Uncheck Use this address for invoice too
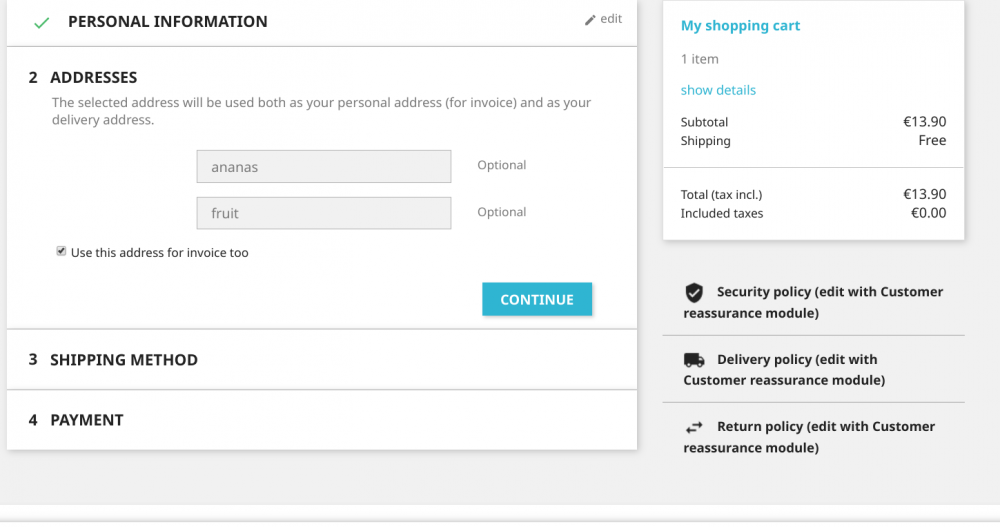Image resolution: width=1000 pixels, height=527 pixels. (x=61, y=252)
